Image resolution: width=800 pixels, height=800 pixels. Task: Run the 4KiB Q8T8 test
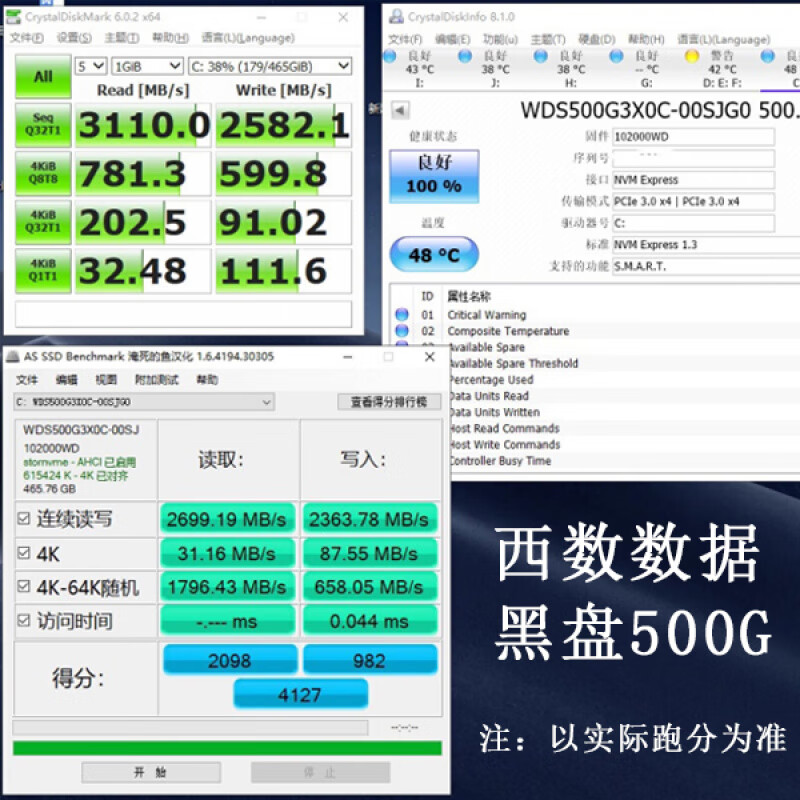click(43, 173)
